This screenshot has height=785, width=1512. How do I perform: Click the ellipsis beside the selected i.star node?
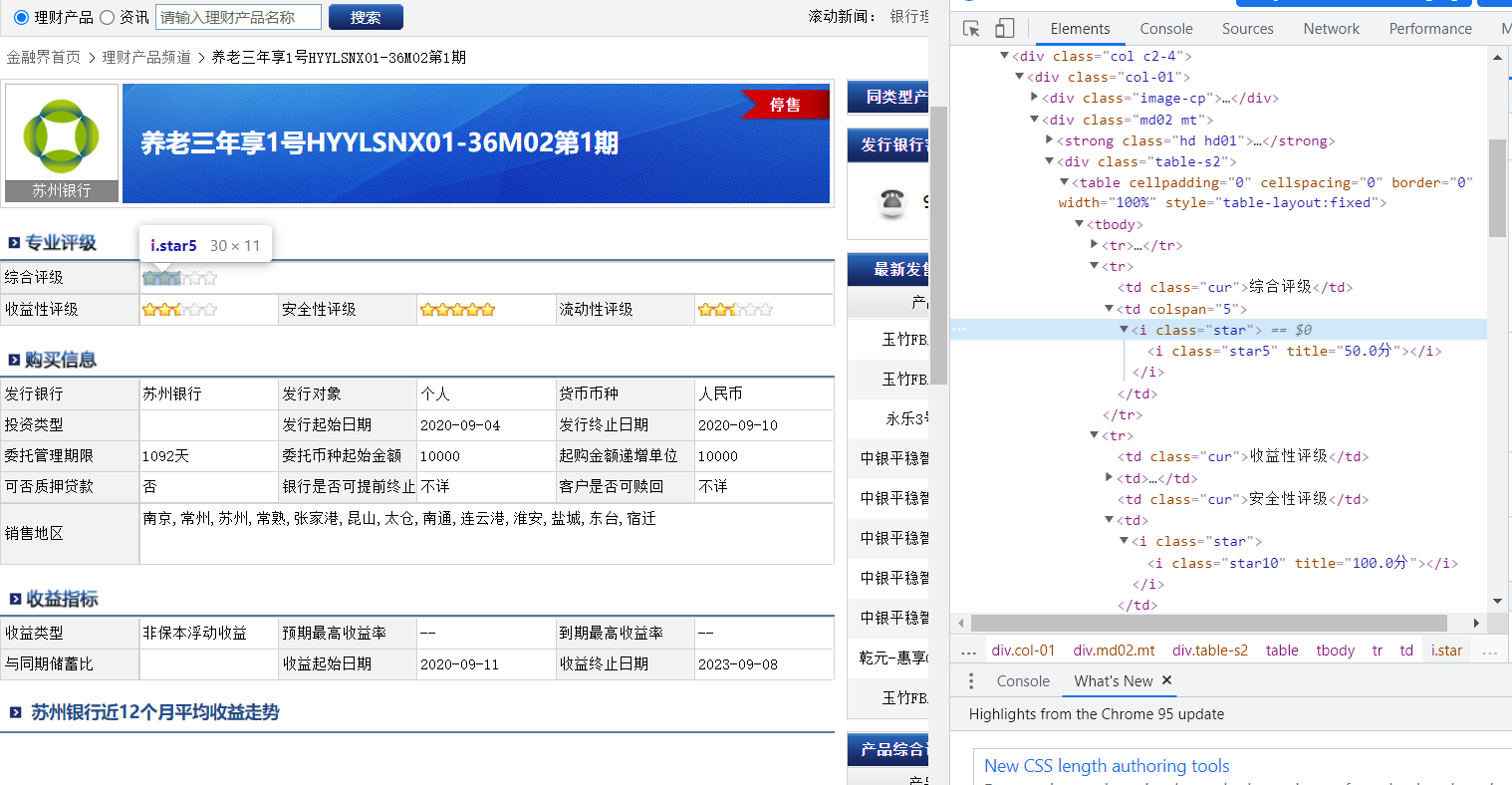pos(959,330)
